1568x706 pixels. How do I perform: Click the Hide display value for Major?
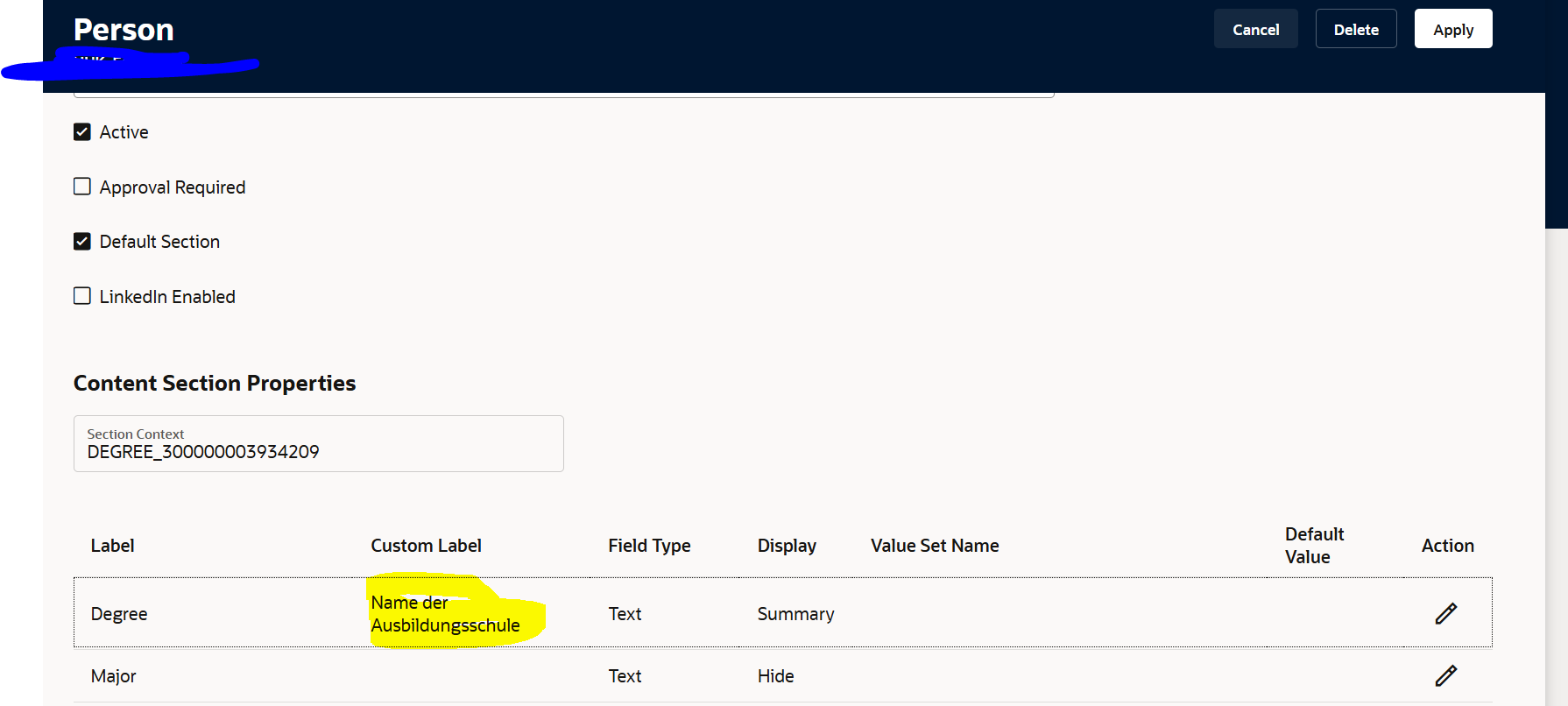tap(775, 676)
